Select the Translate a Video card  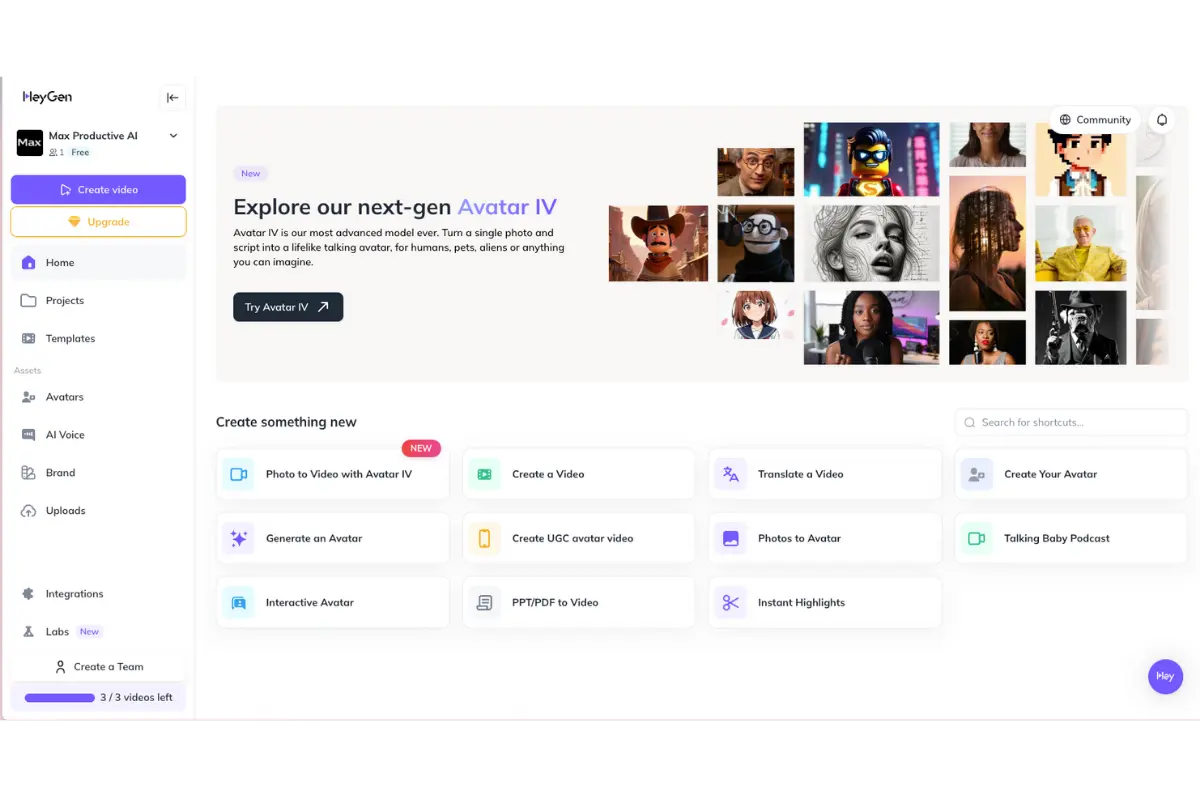[x=825, y=474]
